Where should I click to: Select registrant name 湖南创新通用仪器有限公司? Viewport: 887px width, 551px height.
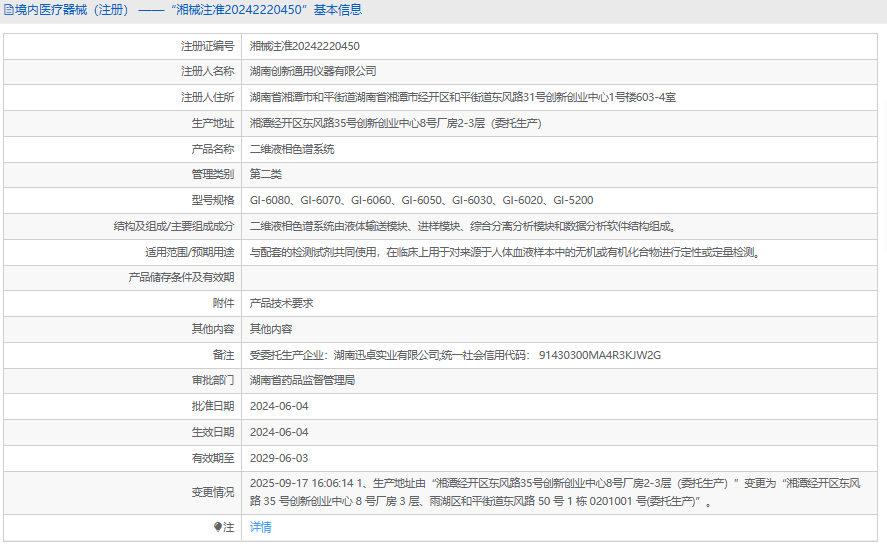[x=313, y=71]
